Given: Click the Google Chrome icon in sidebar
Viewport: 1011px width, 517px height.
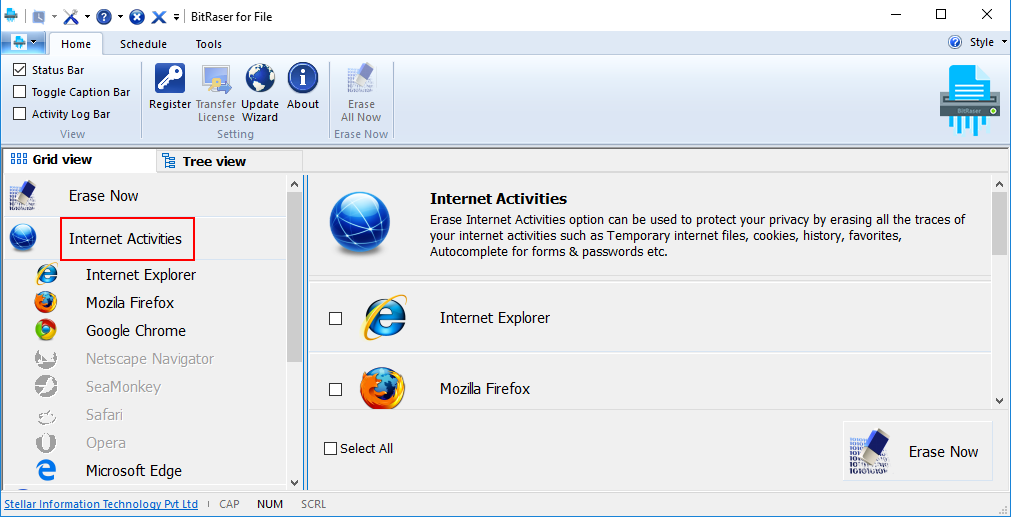Looking at the screenshot, I should pos(46,330).
